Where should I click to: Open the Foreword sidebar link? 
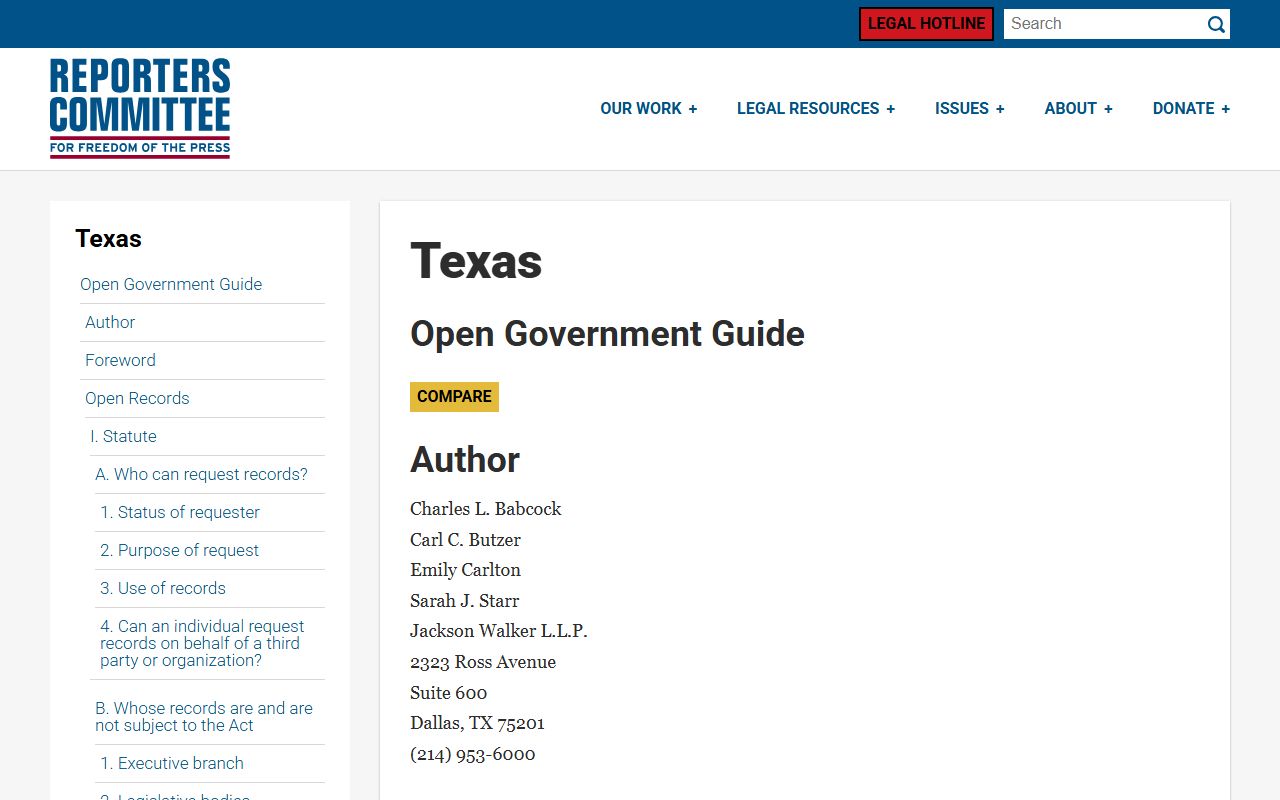click(x=120, y=360)
